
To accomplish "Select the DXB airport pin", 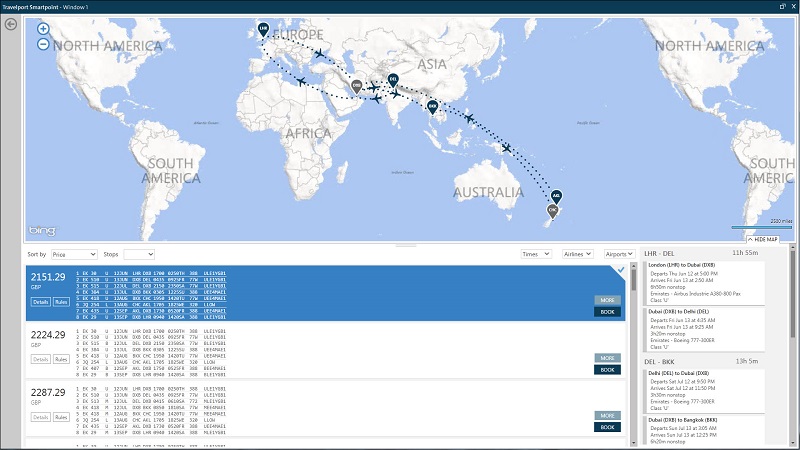I will click(x=357, y=86).
